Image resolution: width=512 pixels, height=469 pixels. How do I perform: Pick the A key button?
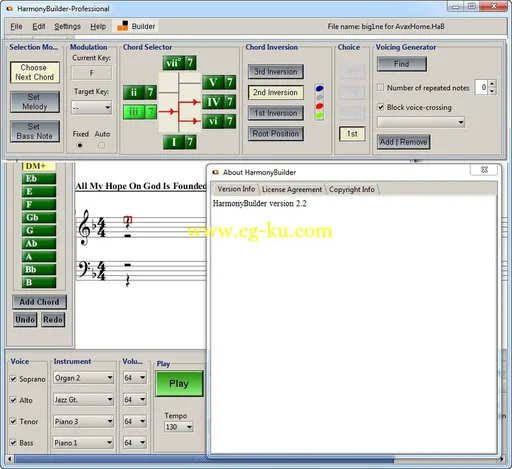pyautogui.click(x=39, y=257)
